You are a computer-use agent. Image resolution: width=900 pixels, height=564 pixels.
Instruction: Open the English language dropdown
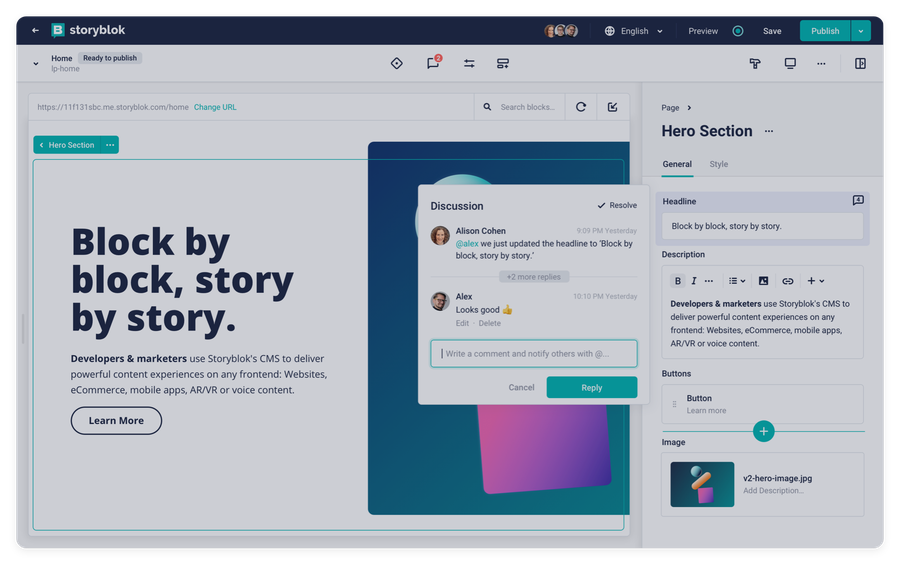(634, 31)
